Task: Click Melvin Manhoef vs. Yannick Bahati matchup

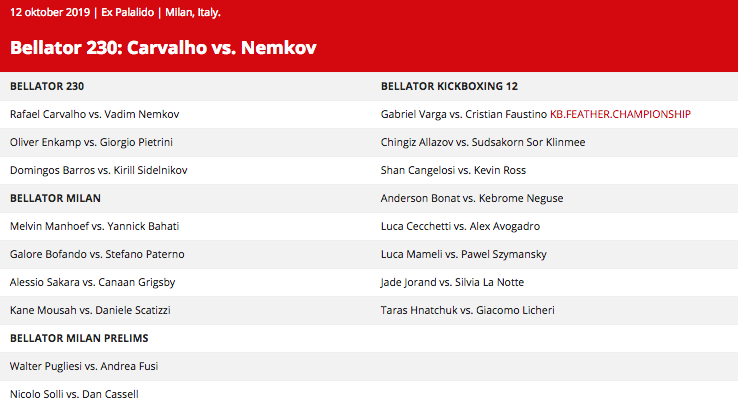Action: pos(94,226)
